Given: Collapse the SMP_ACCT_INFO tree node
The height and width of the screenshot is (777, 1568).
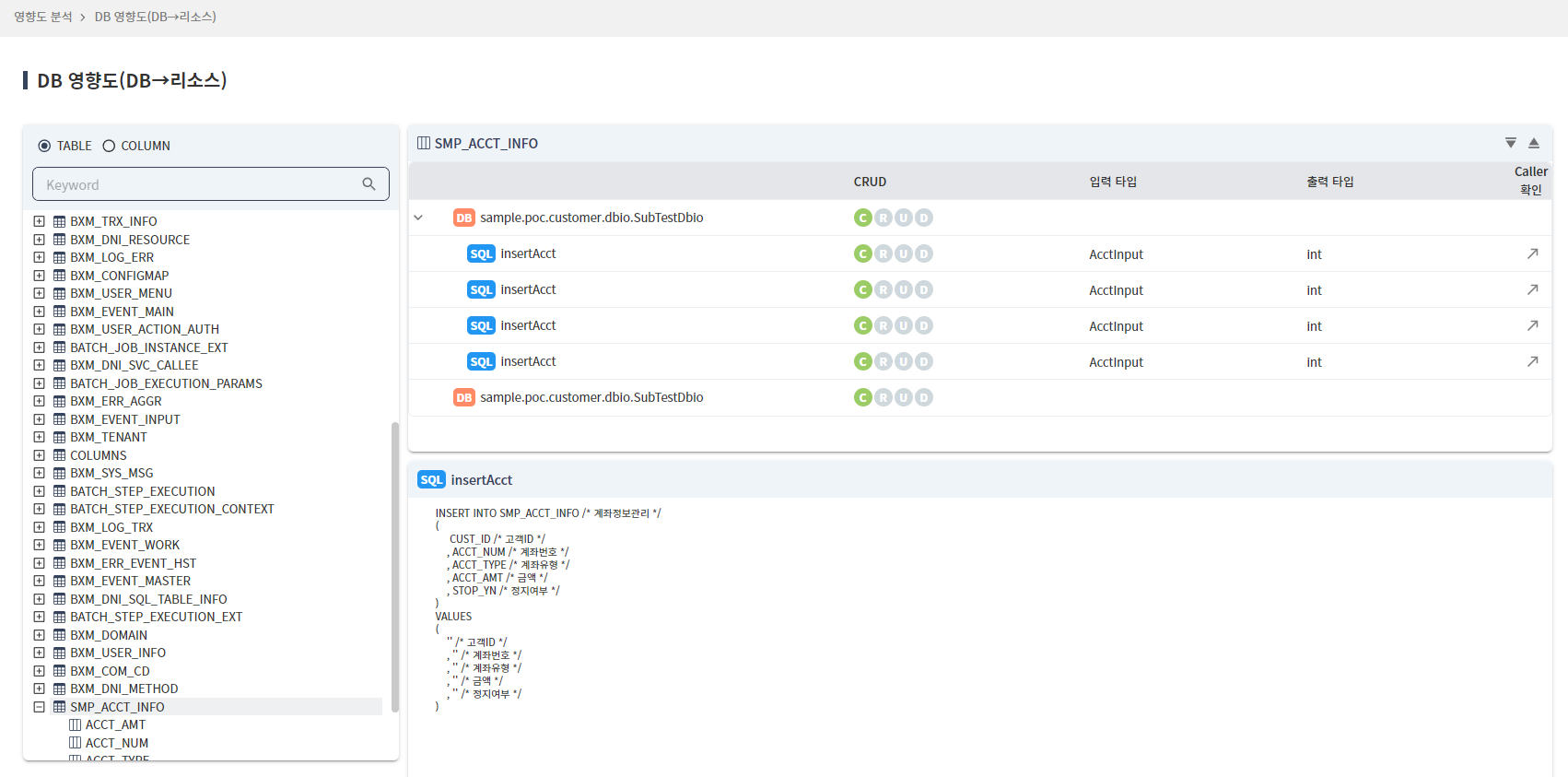Looking at the screenshot, I should [39, 707].
